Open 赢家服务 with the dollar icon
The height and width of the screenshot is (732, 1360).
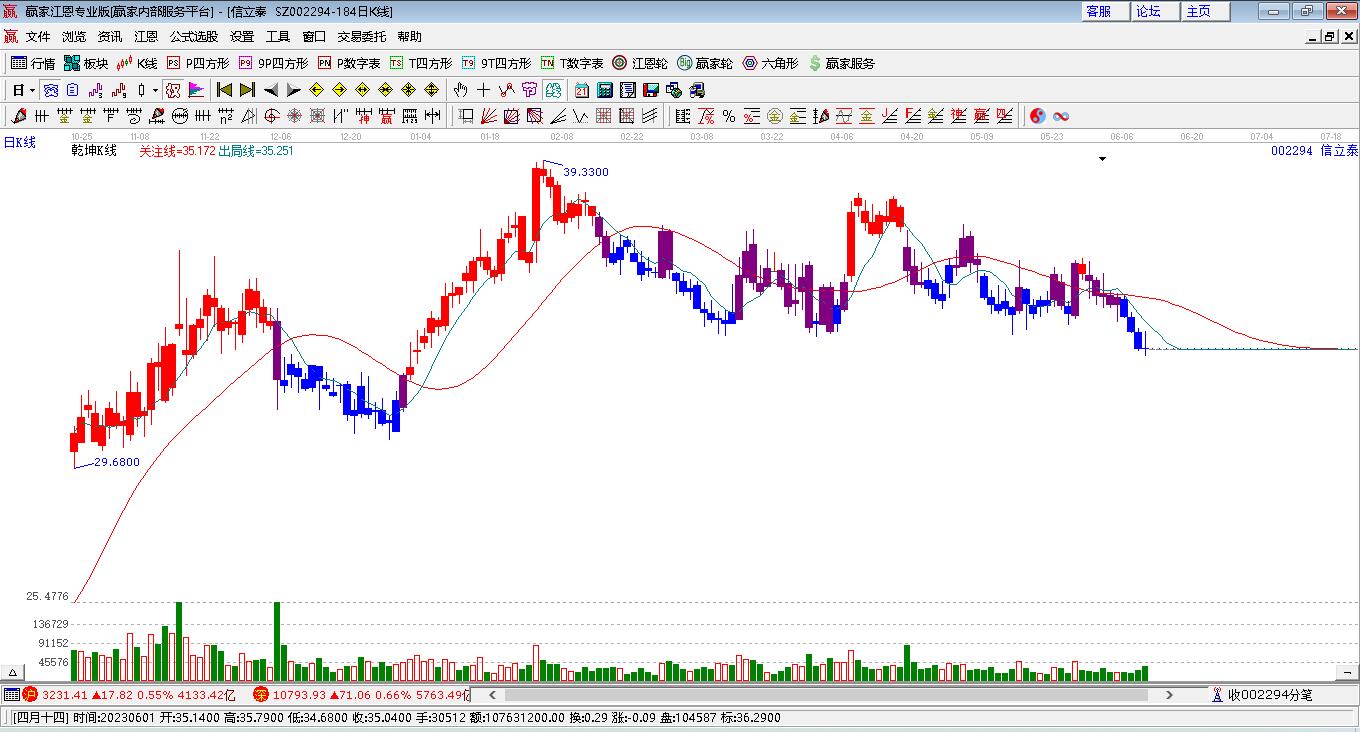841,63
